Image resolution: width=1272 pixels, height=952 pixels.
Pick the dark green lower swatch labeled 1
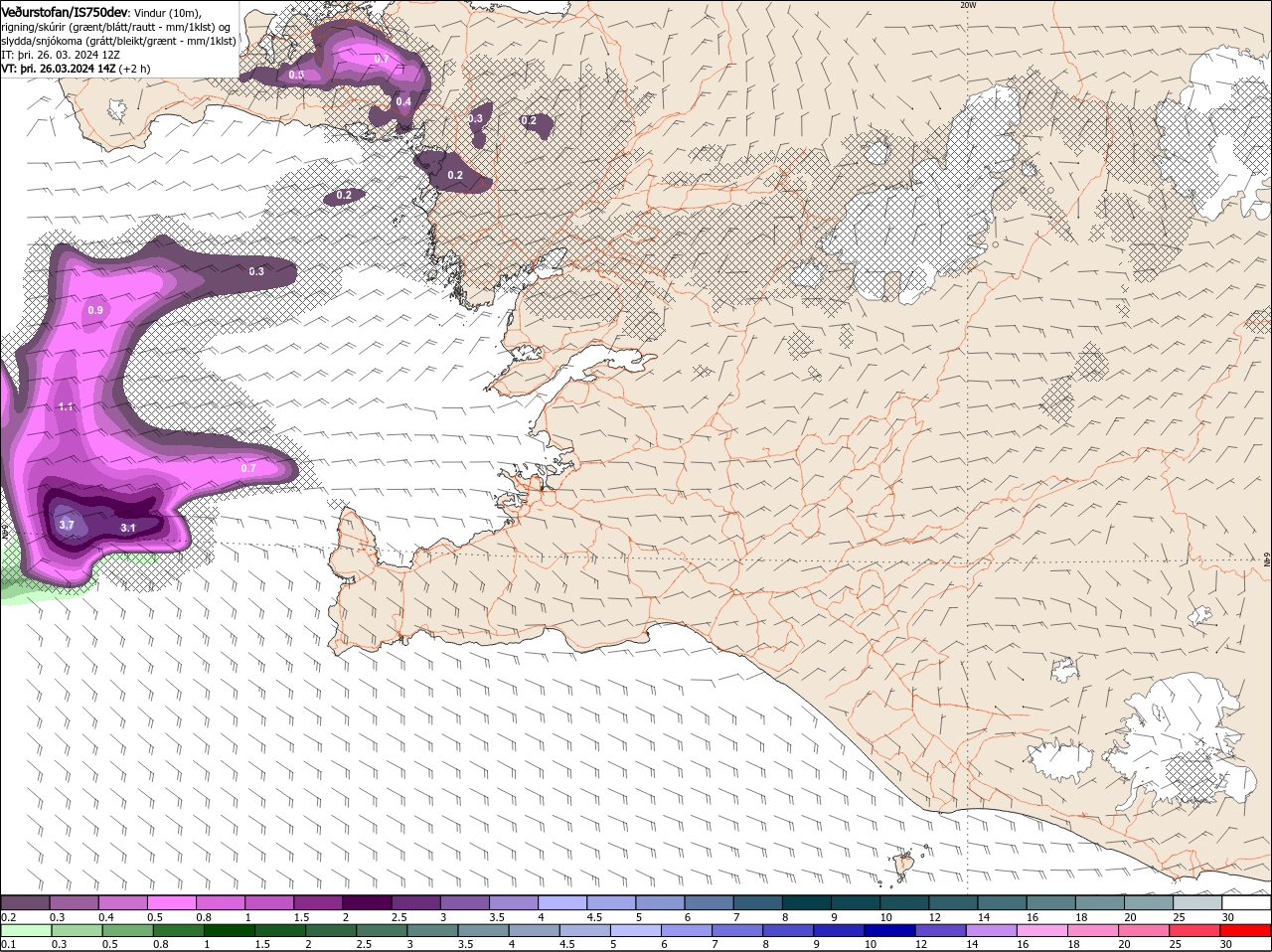tap(230, 931)
